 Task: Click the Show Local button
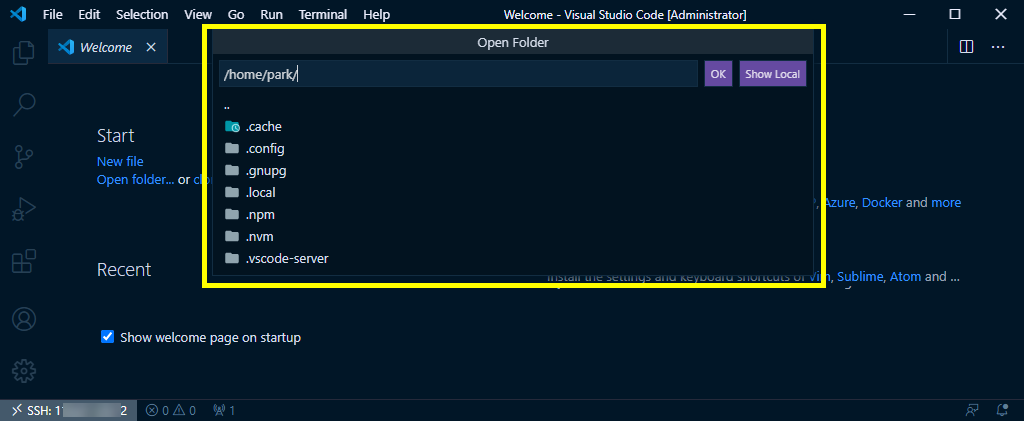[773, 74]
